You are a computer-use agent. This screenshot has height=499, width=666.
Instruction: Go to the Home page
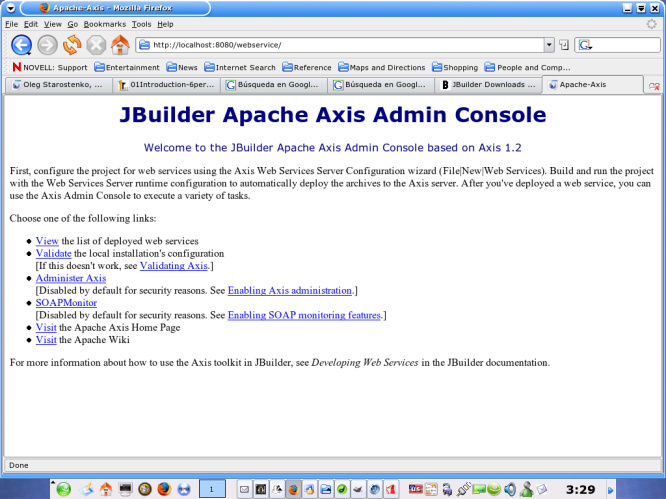tap(120, 45)
